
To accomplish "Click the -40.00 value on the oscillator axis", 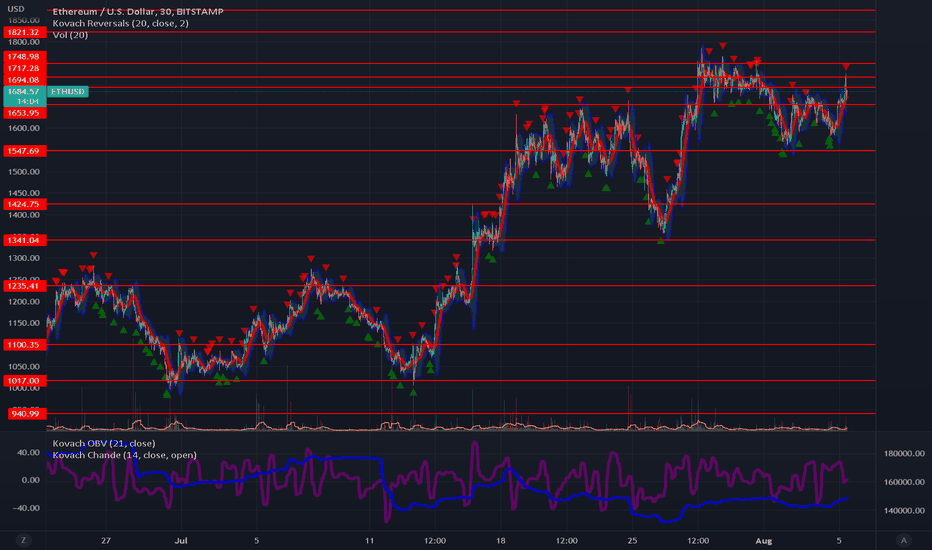I will [26, 508].
